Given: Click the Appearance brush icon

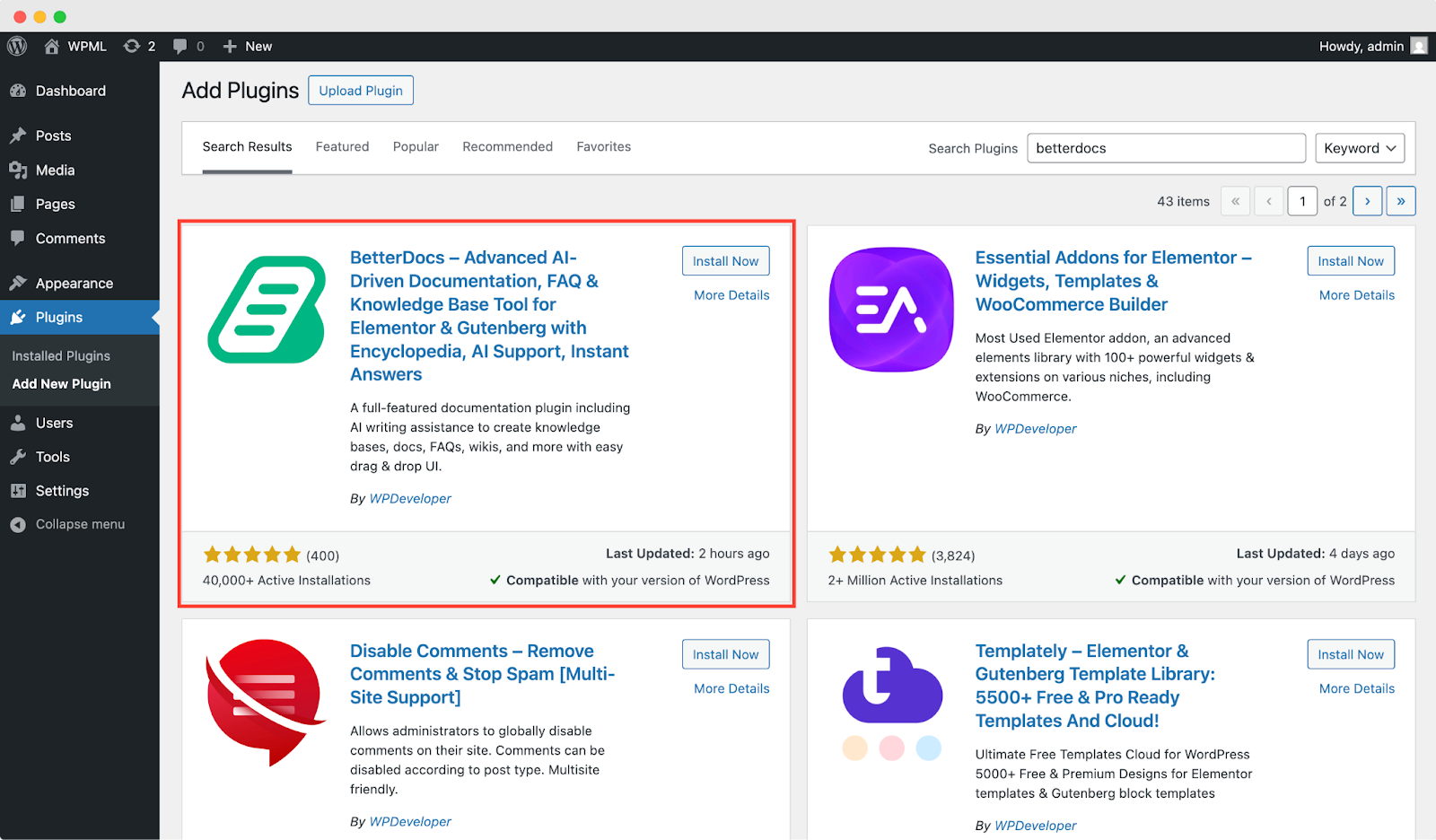Looking at the screenshot, I should (x=18, y=283).
